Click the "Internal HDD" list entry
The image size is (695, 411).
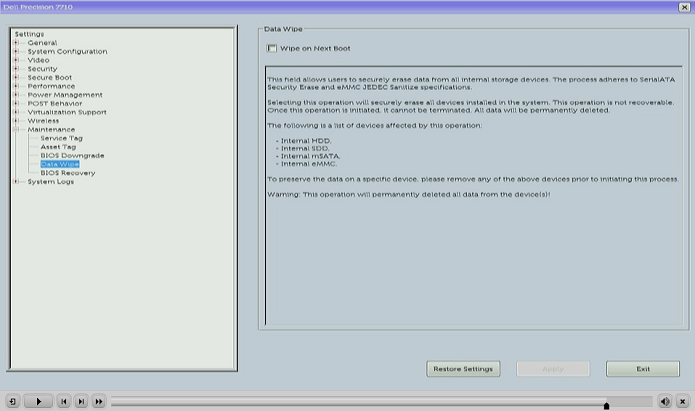coord(306,141)
